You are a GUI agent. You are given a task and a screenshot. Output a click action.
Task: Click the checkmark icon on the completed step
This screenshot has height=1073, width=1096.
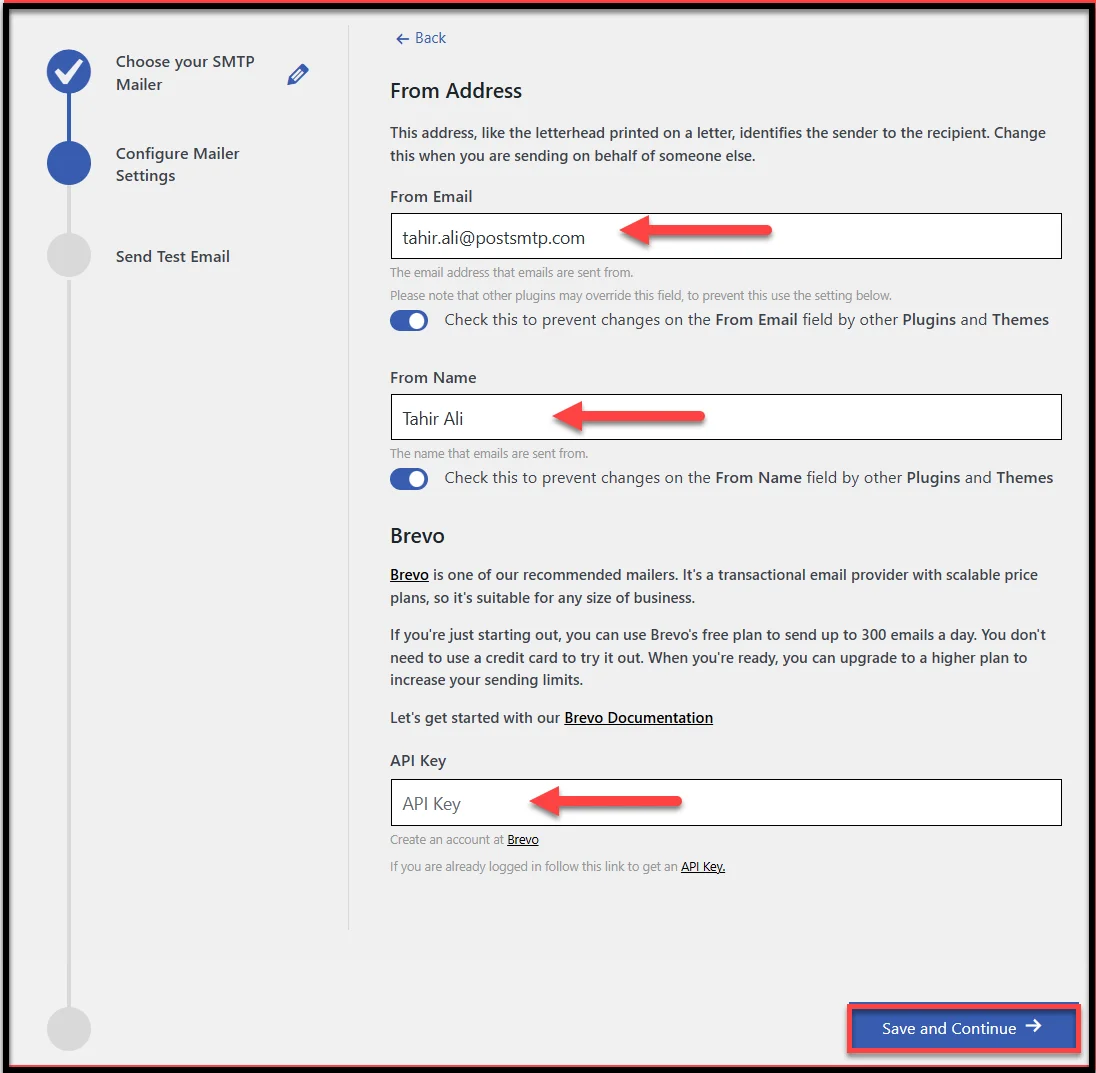(x=68, y=71)
